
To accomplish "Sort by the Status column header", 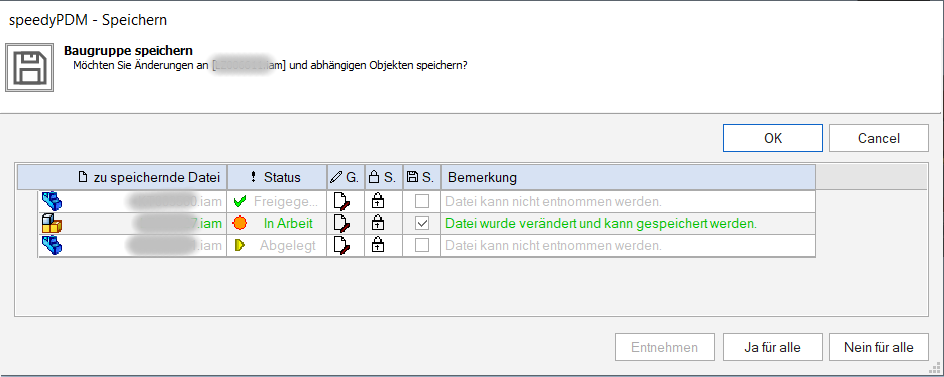I will (277, 178).
